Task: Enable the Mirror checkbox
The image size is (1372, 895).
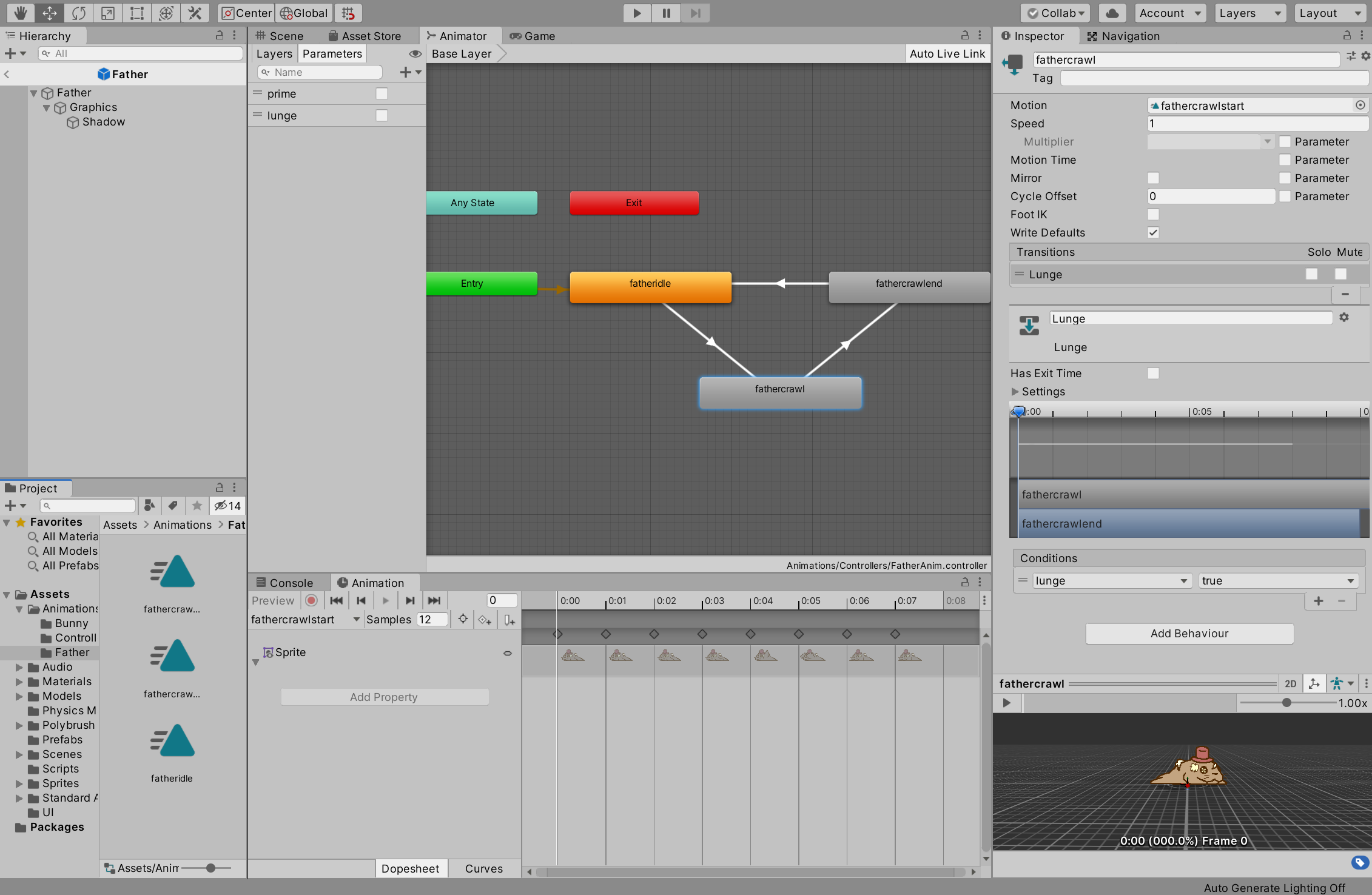Action: 1153,178
